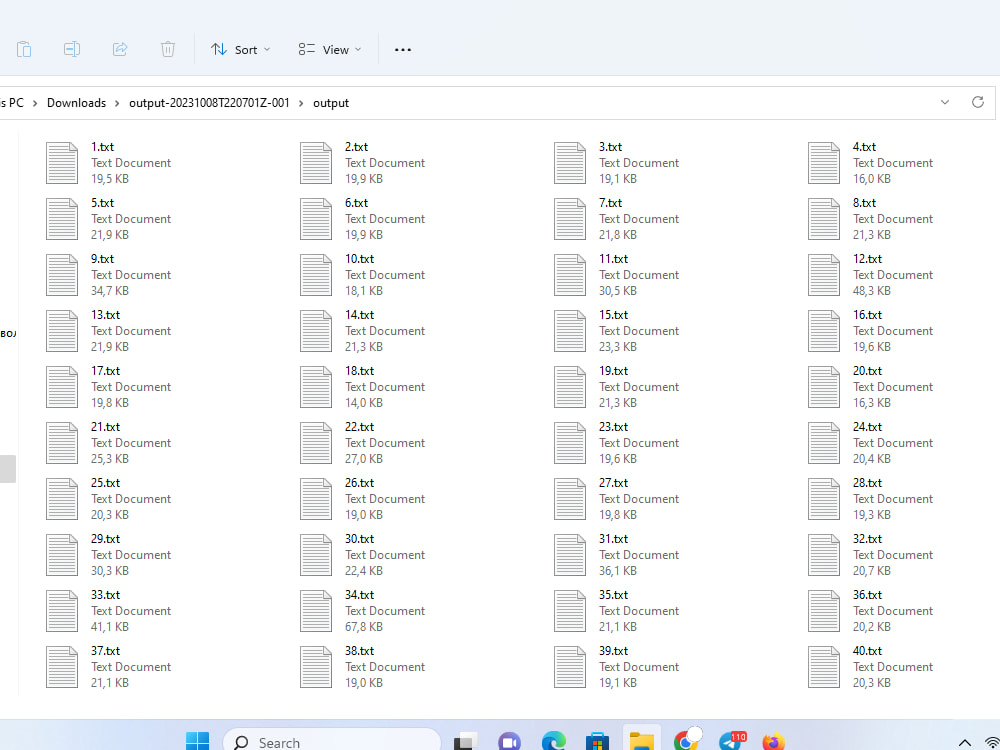Click the file name 39.txt
Image resolution: width=1000 pixels, height=750 pixels.
tap(613, 652)
